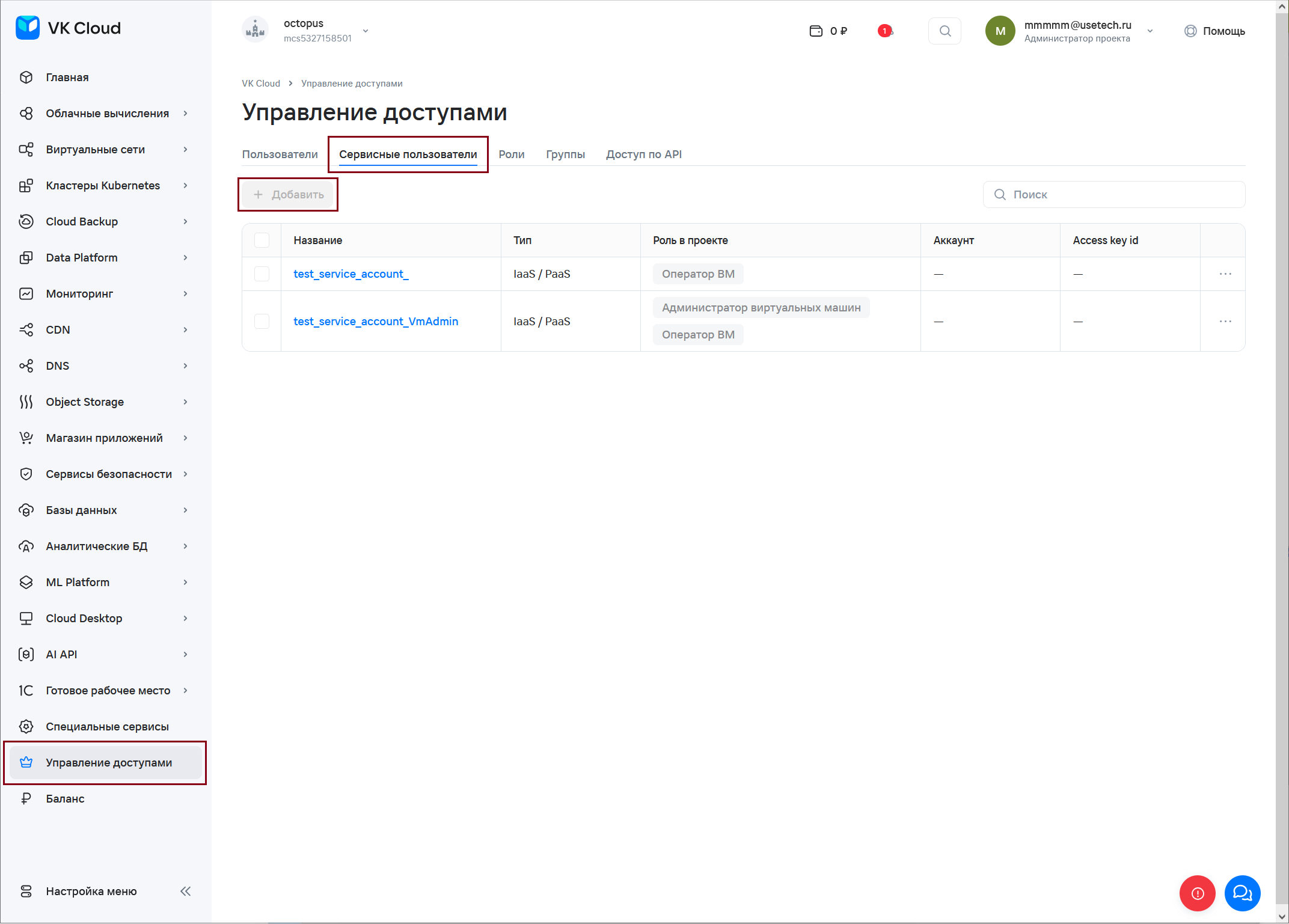Click the global search button in header
The width and height of the screenshot is (1289, 924).
[x=945, y=31]
